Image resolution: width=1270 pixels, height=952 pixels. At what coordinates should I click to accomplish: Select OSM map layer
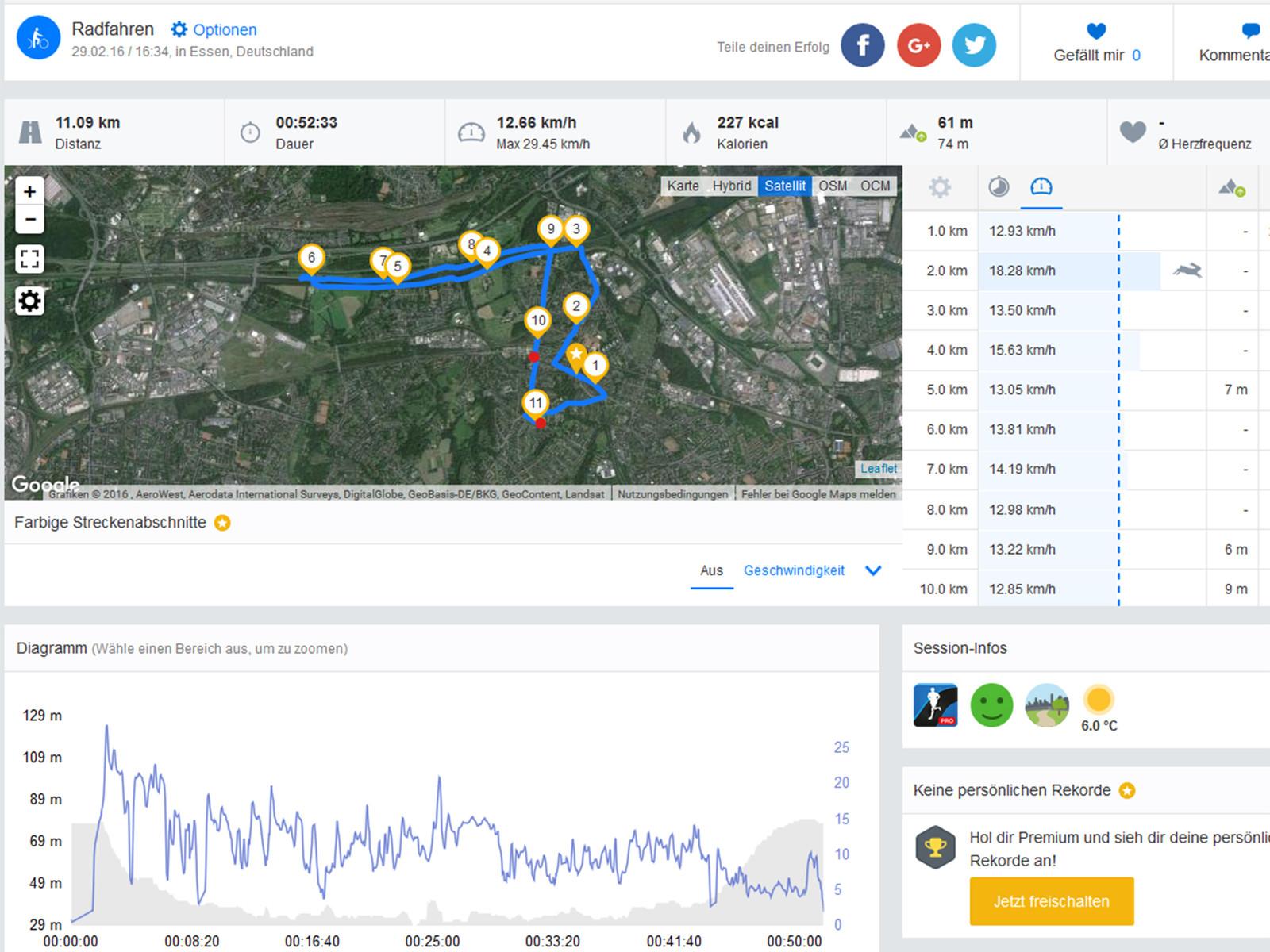[833, 186]
